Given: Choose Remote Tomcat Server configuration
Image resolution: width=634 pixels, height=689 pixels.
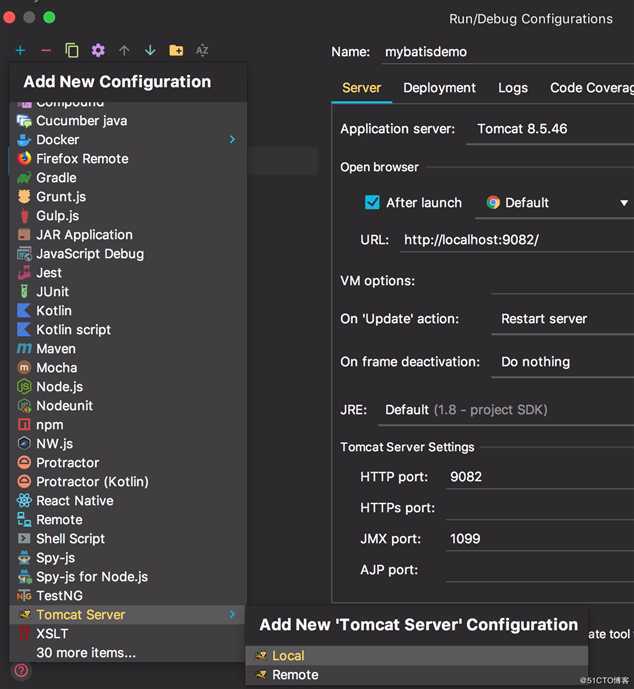Looking at the screenshot, I should pos(417,674).
